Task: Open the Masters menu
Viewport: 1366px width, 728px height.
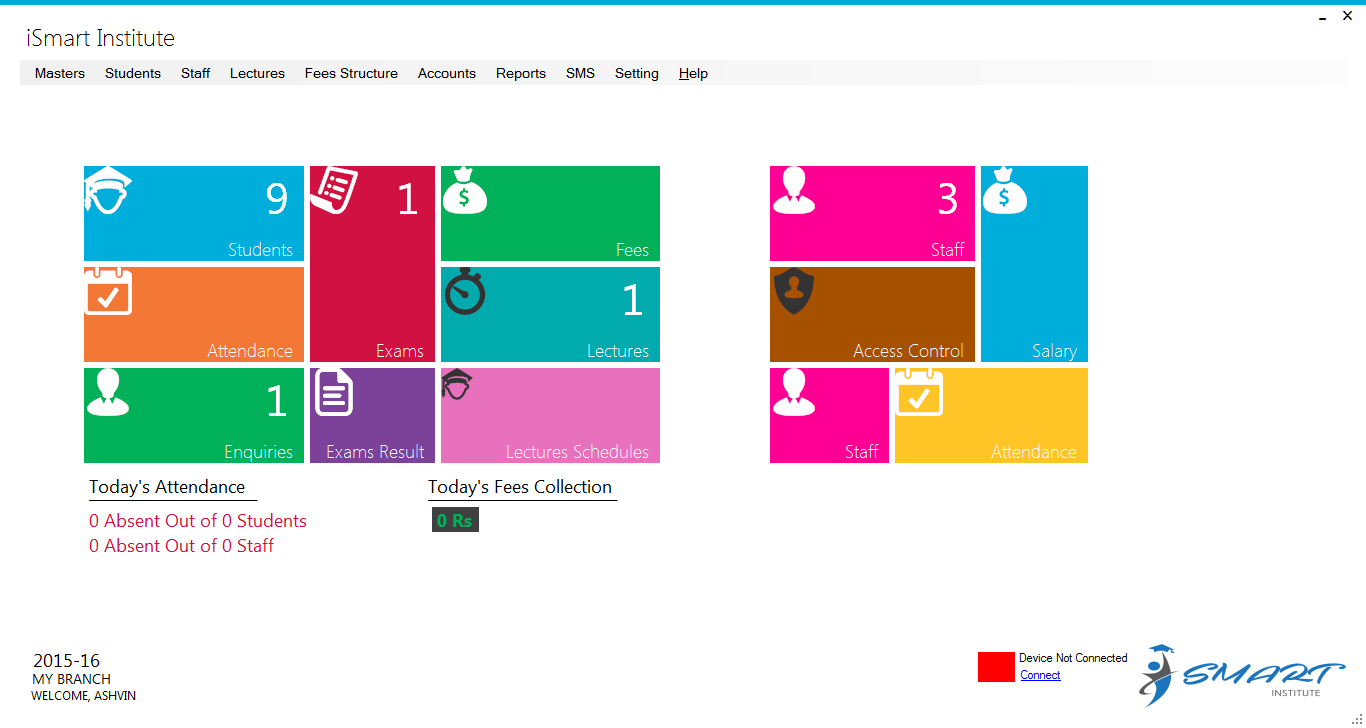Action: (x=60, y=73)
